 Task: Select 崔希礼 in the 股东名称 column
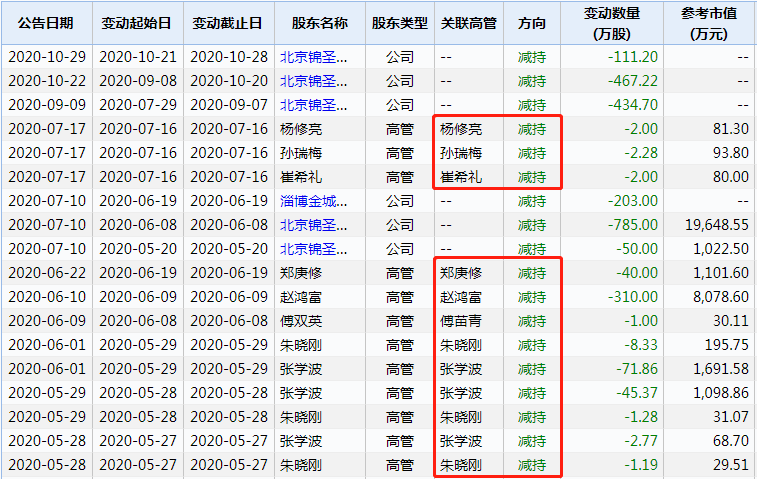point(301,177)
